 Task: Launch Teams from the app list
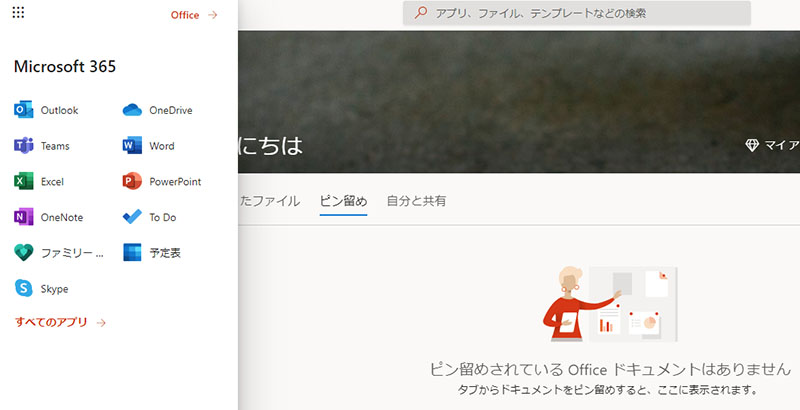click(x=42, y=146)
